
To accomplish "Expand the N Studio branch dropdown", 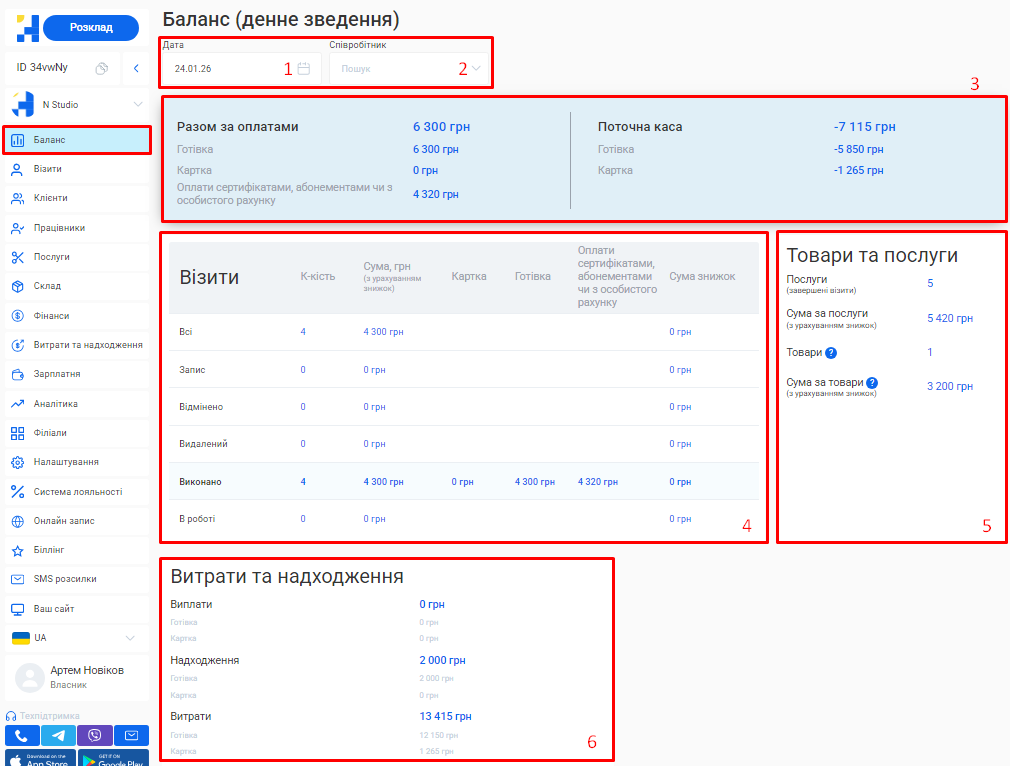I will (x=138, y=104).
